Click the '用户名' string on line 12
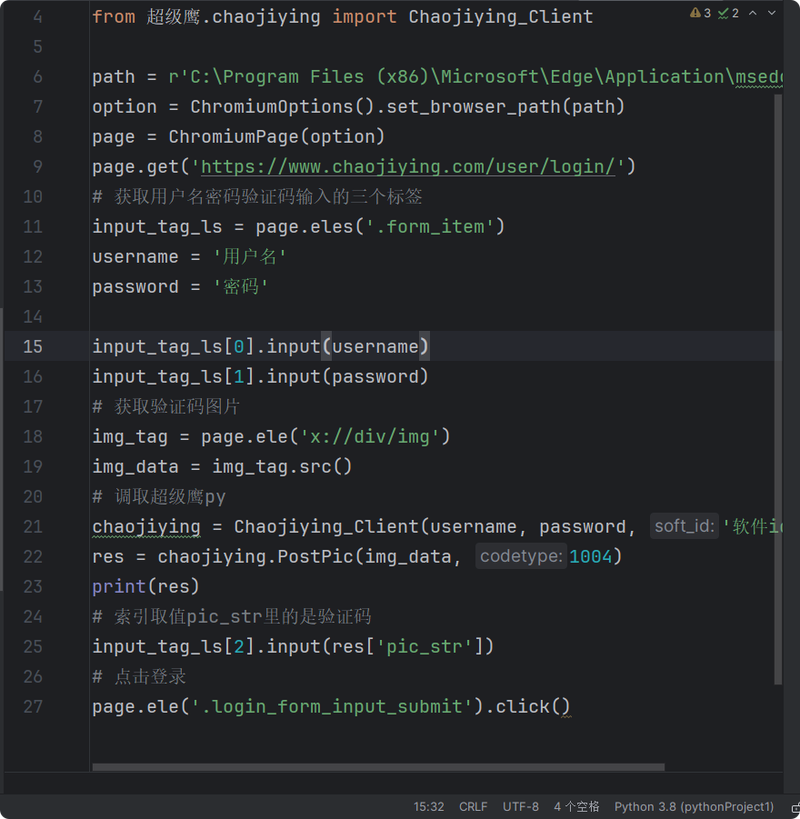Screen dimensions: 800x819 point(250,256)
